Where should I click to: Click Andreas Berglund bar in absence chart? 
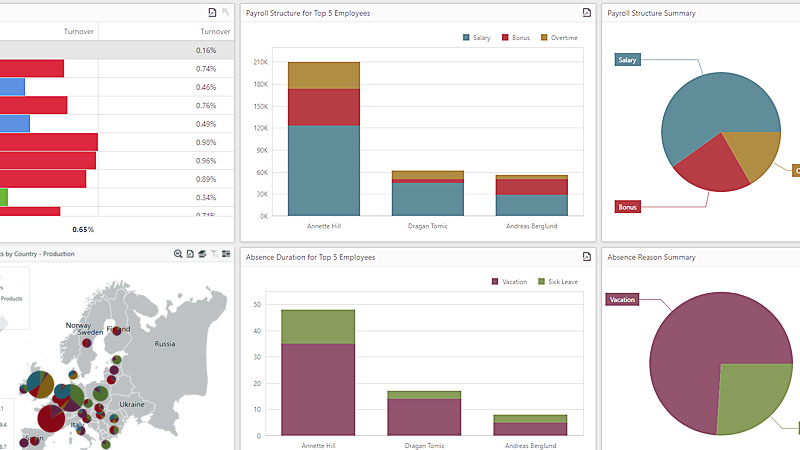tap(530, 425)
